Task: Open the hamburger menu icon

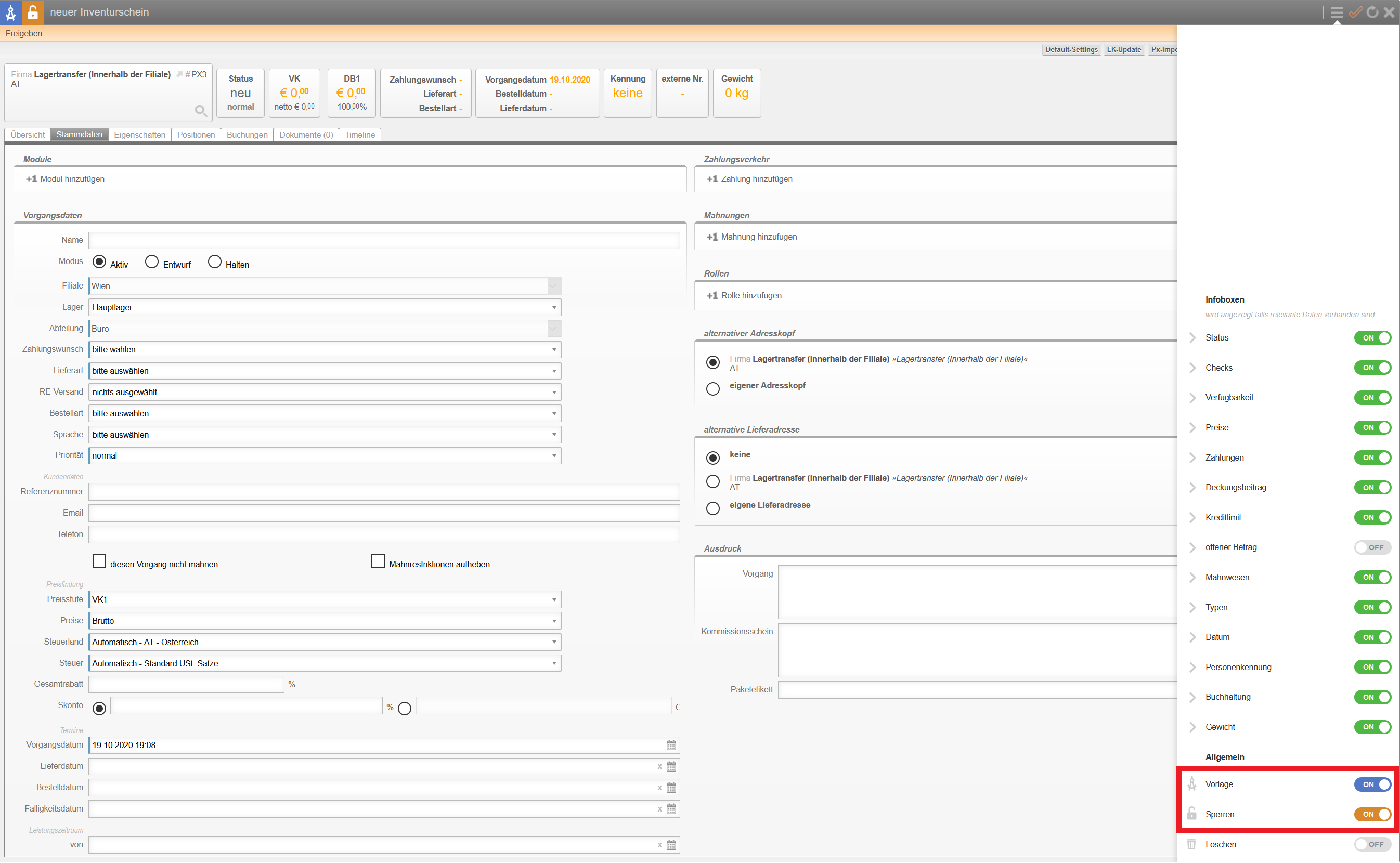Action: coord(1337,12)
